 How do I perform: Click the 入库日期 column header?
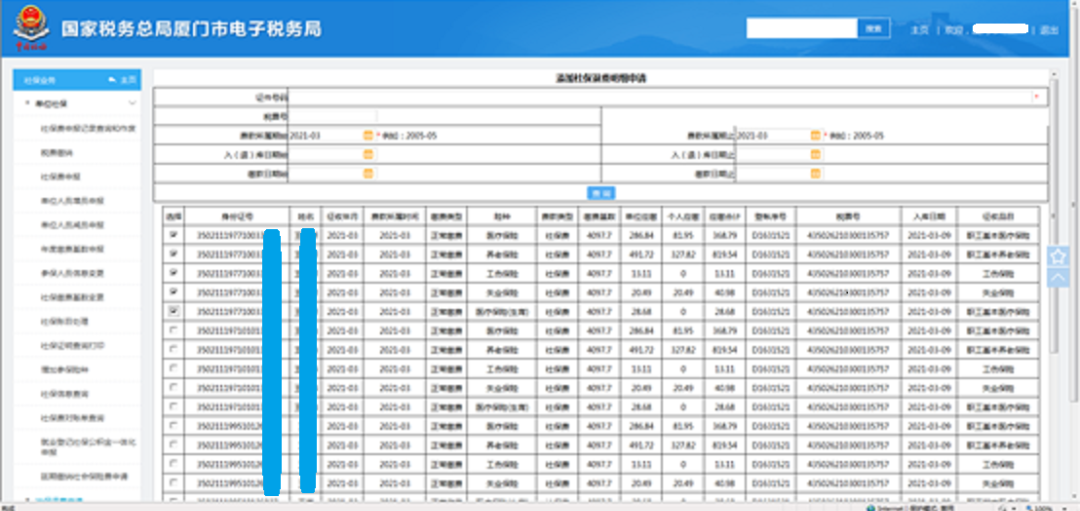(x=928, y=215)
